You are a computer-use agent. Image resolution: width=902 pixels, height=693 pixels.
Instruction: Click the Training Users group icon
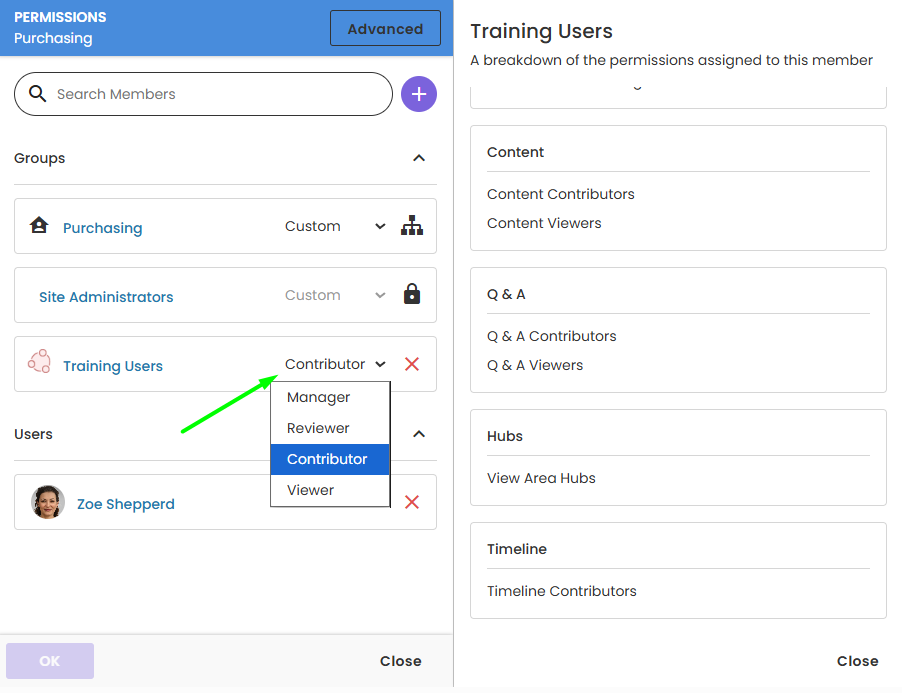point(40,362)
